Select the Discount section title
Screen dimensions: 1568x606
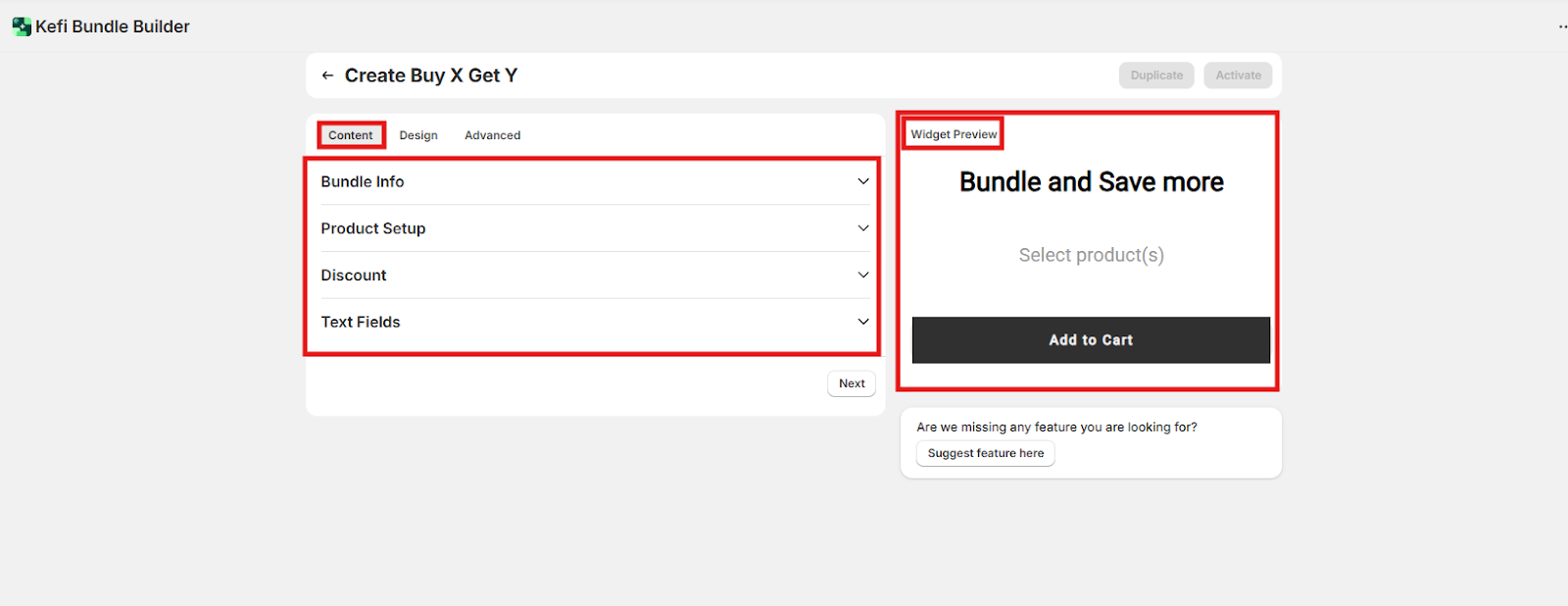(354, 276)
